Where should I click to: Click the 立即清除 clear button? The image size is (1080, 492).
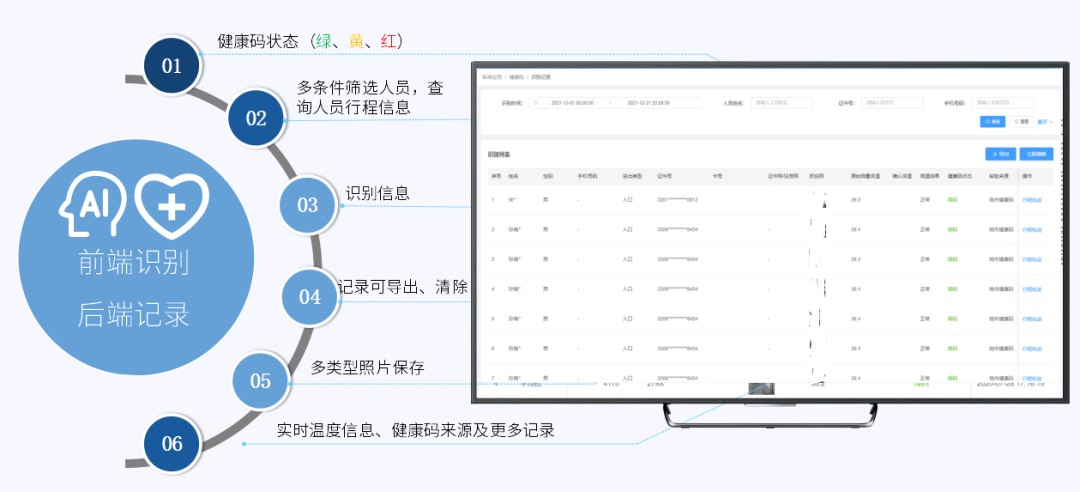click(1035, 154)
